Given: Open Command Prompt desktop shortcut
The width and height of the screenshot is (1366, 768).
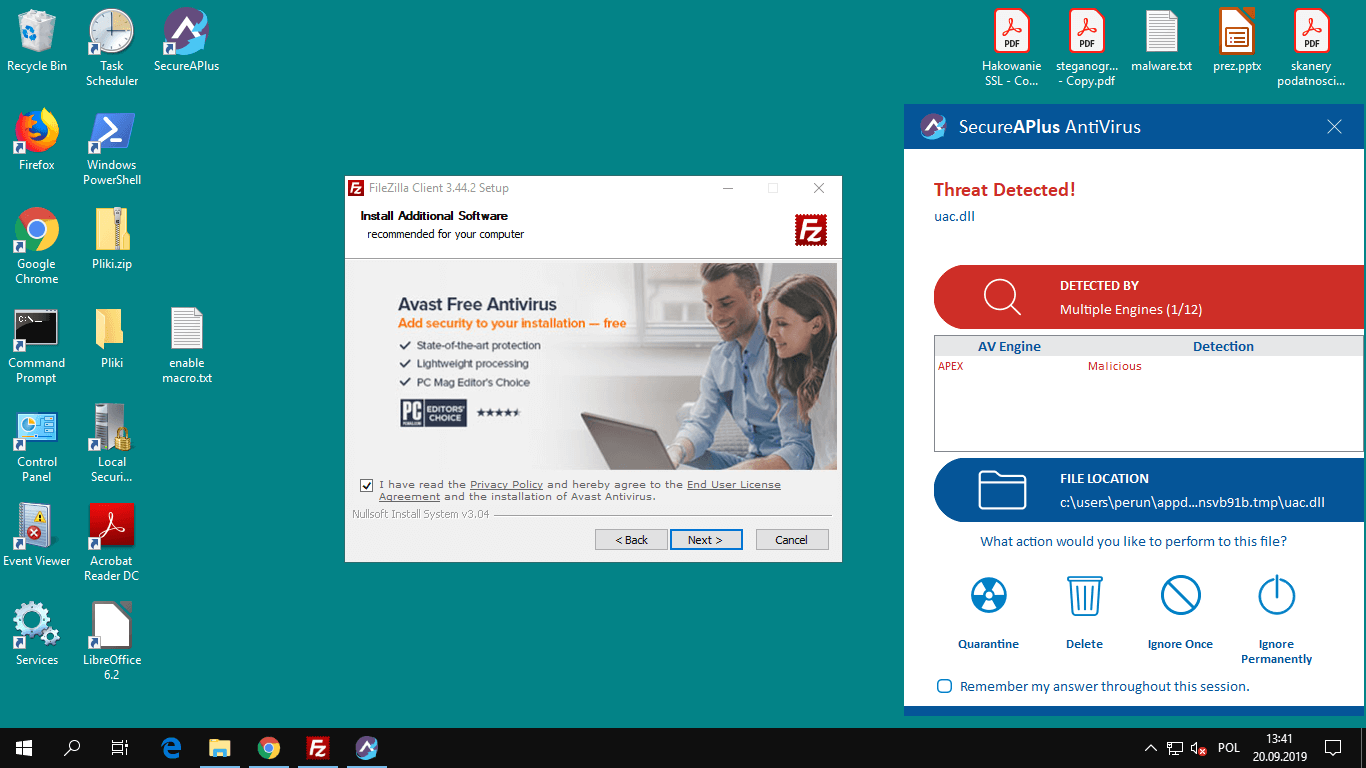Looking at the screenshot, I should tap(37, 345).
